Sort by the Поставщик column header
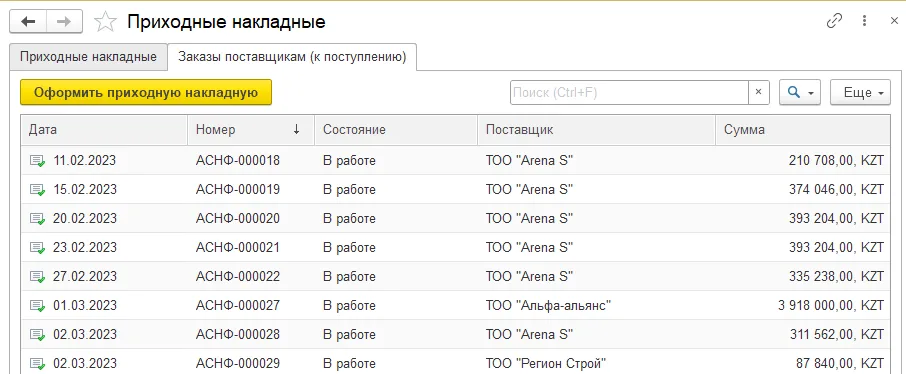 point(597,129)
